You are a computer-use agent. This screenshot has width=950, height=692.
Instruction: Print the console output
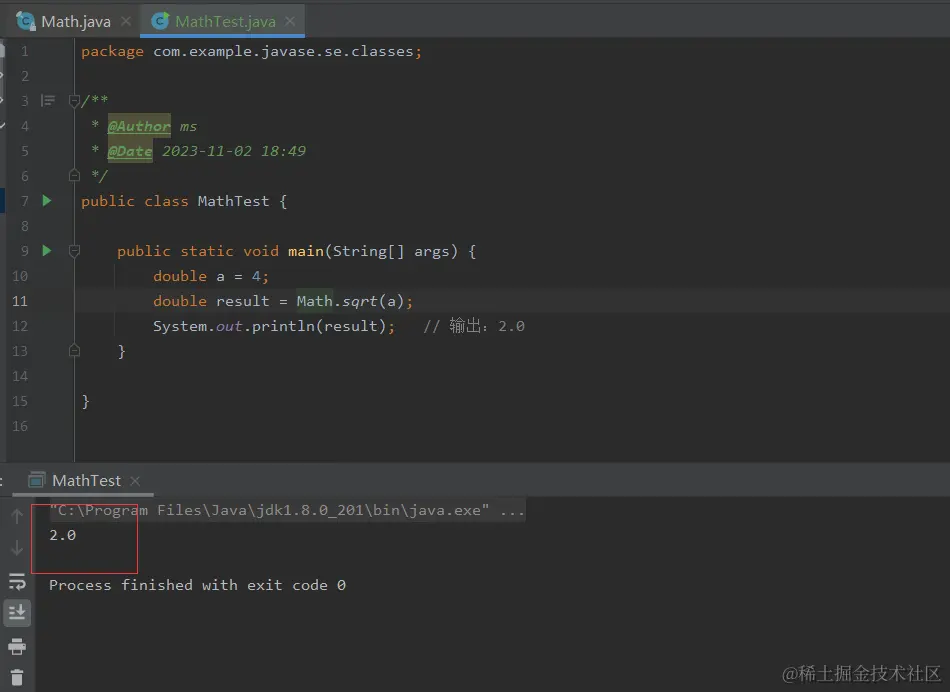click(17, 646)
